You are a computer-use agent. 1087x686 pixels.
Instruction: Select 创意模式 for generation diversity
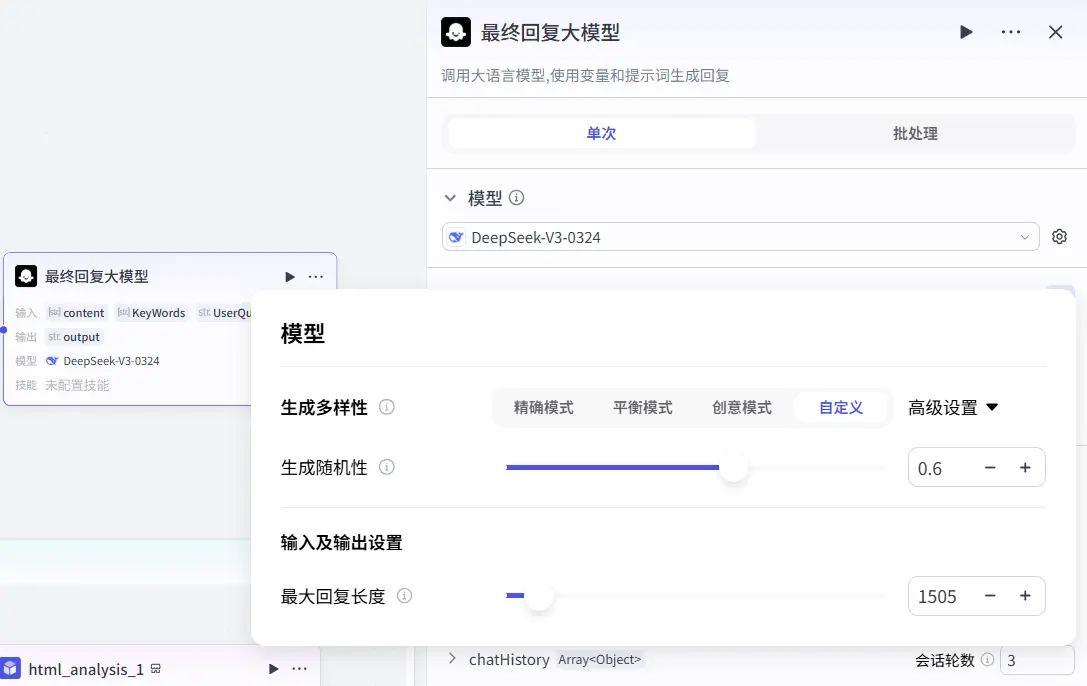[x=742, y=407]
